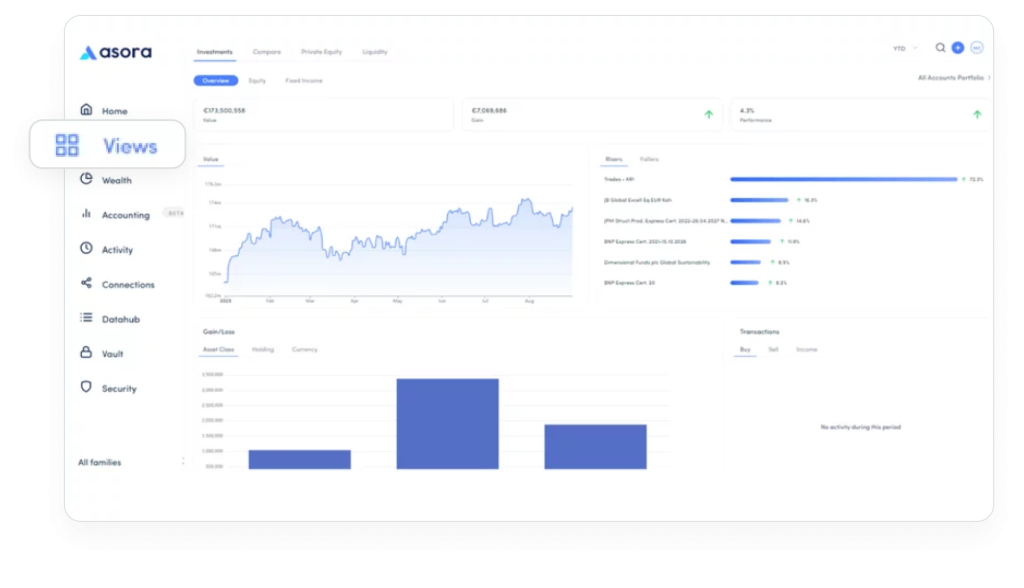This screenshot has width=1024, height=588.
Task: Open the Datahub list icon
Action: click(86, 318)
